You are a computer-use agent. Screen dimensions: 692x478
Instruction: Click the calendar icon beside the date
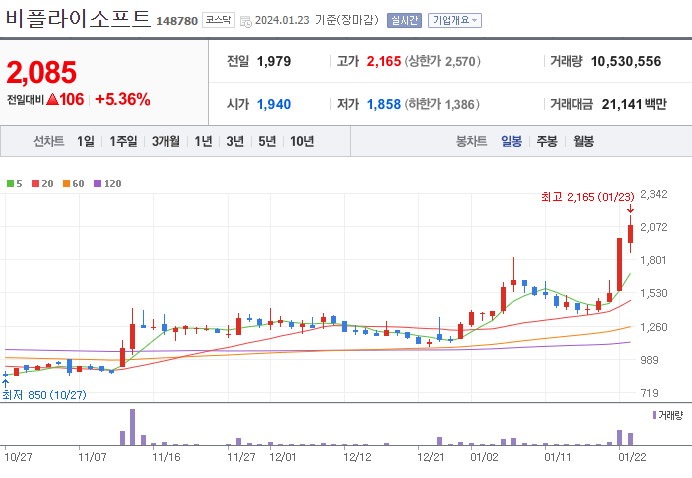(x=245, y=21)
